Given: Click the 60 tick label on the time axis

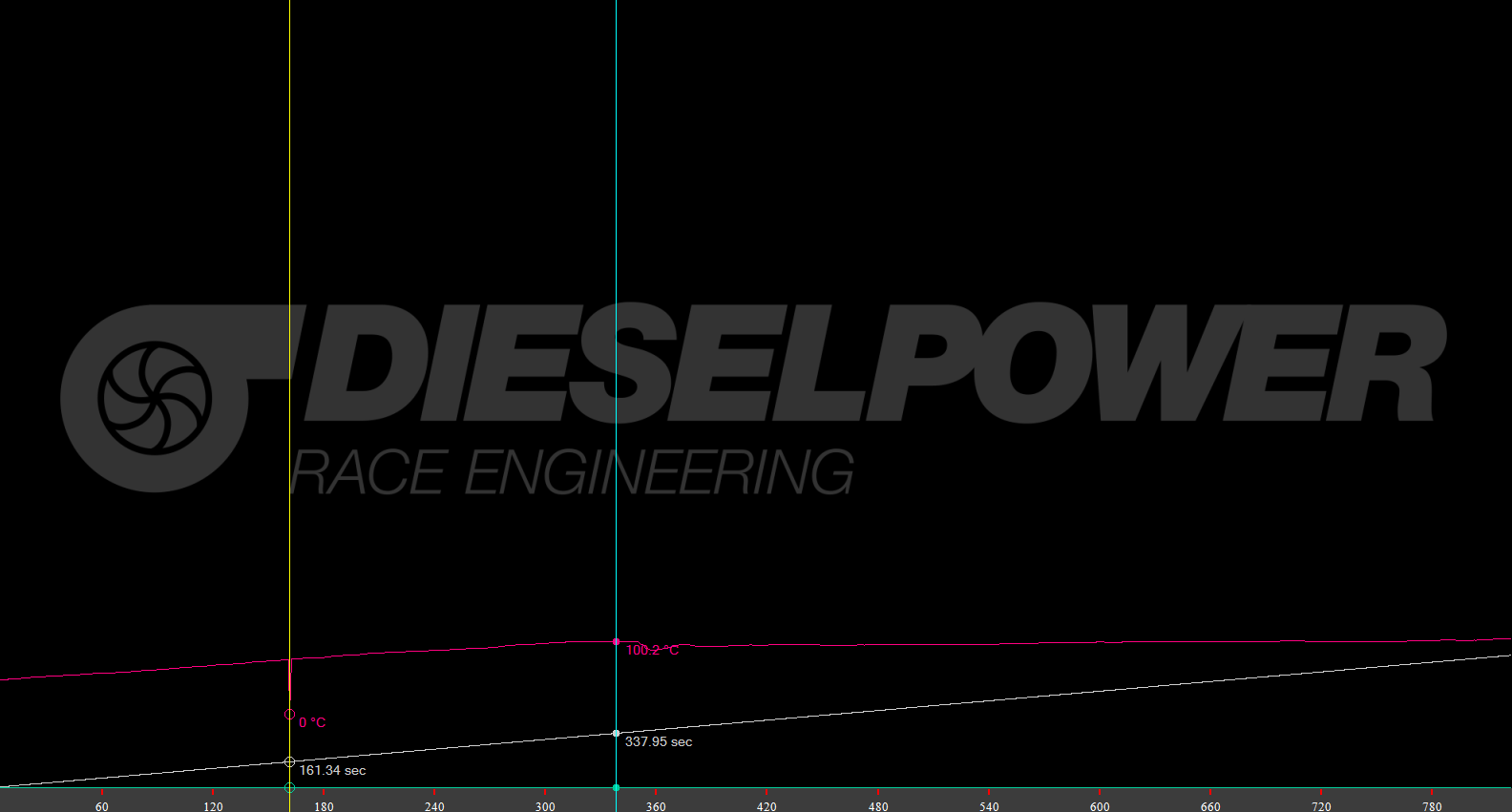Looking at the screenshot, I should pos(102,806).
